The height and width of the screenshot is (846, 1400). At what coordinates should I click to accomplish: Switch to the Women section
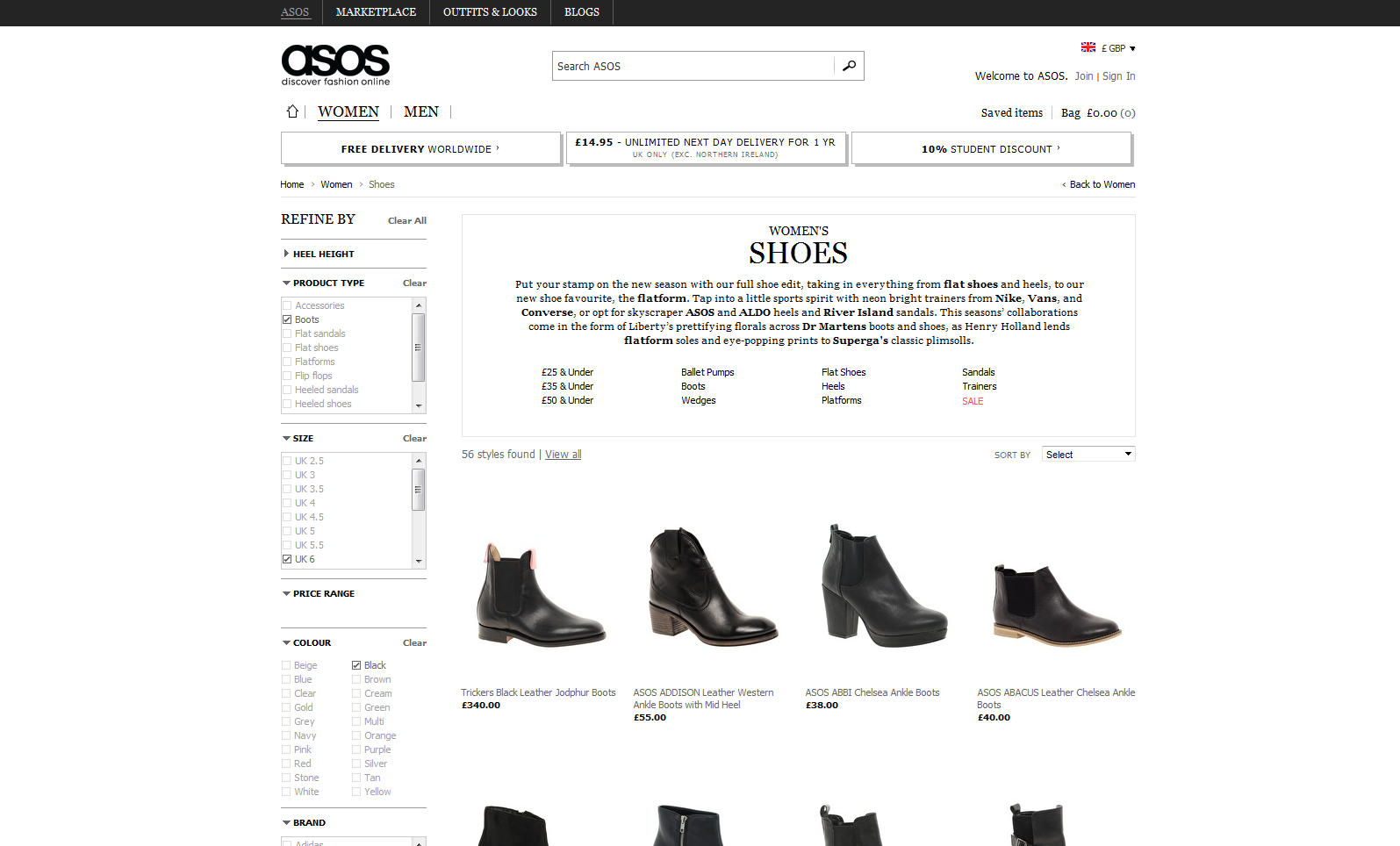(348, 111)
